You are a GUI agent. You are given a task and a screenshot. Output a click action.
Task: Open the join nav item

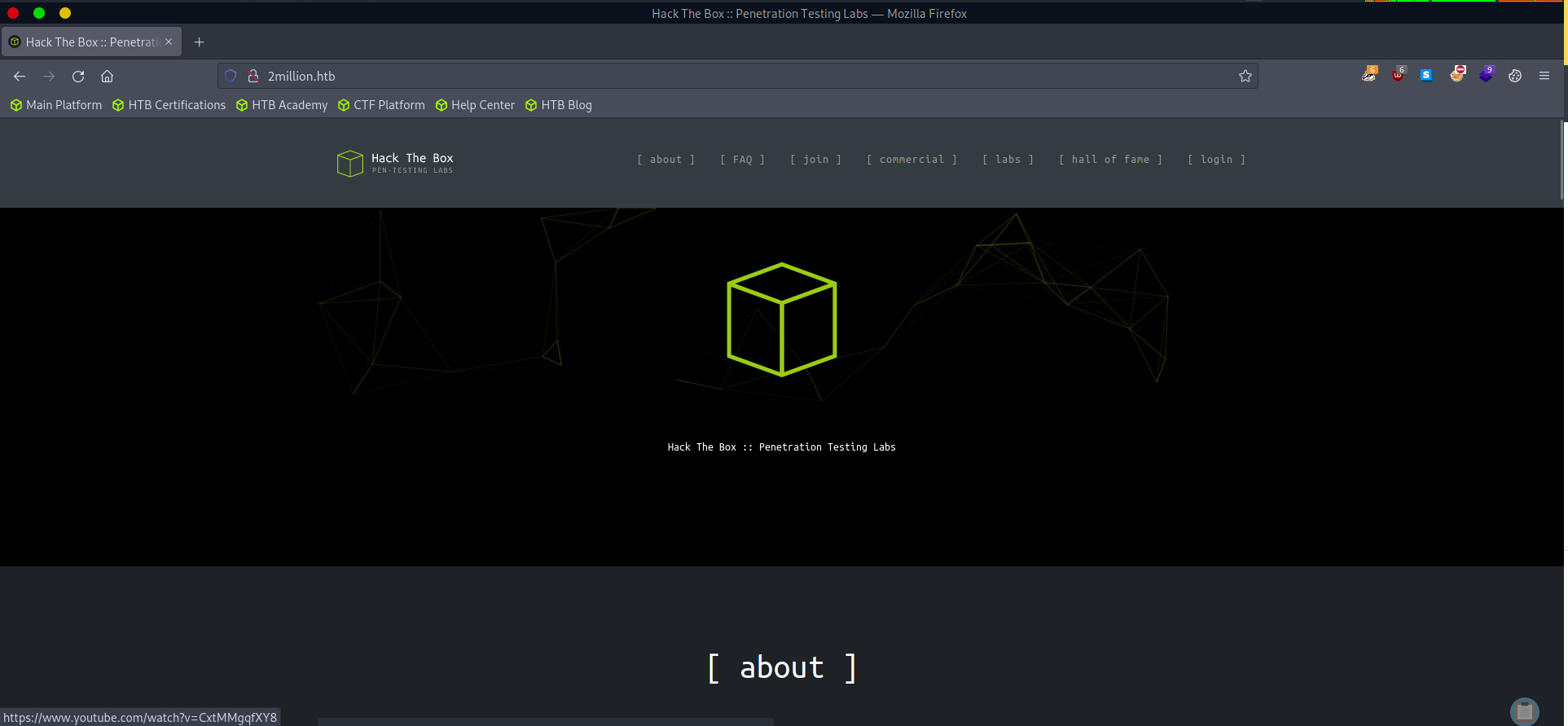pyautogui.click(x=816, y=160)
